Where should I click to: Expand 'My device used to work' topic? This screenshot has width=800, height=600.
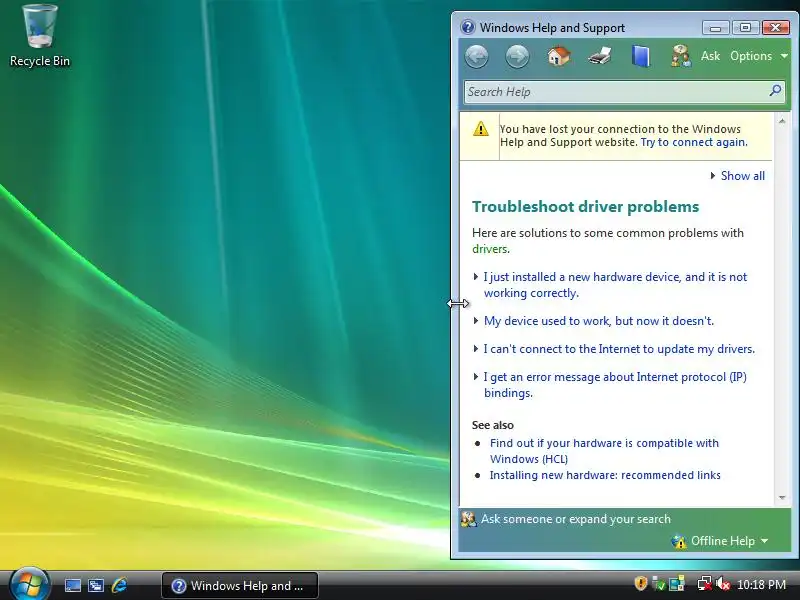pos(598,321)
